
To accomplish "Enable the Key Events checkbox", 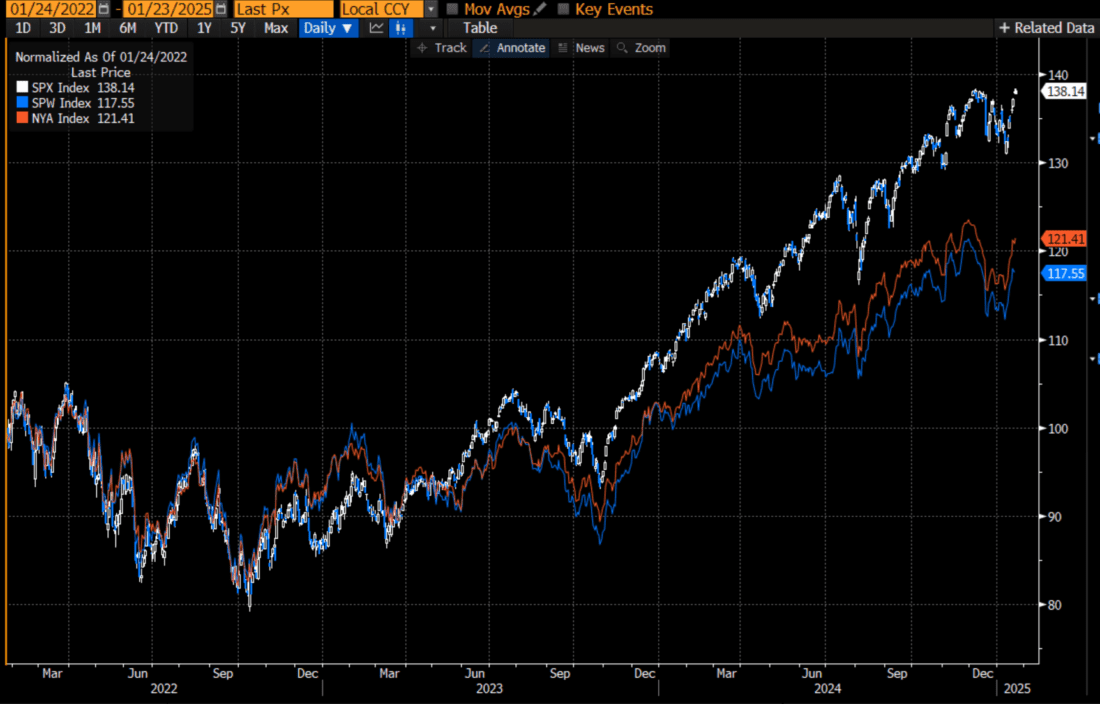I will pyautogui.click(x=563, y=9).
